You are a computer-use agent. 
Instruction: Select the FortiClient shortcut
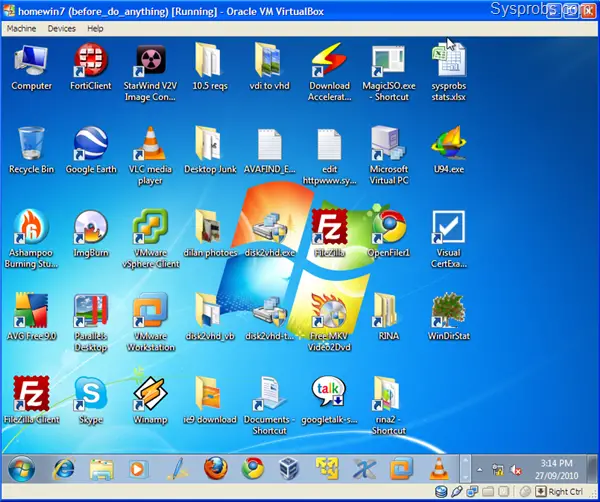(x=91, y=67)
